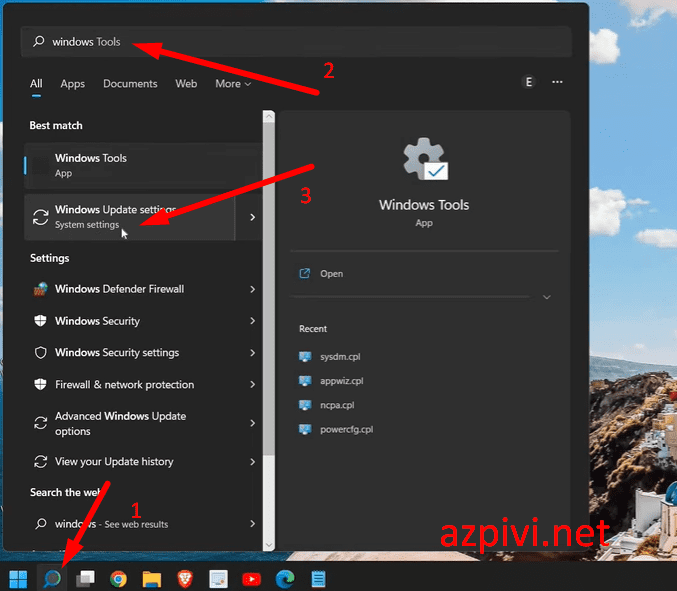Click the scrollbar up arrow
Viewport: 677px width, 591px height.
[269, 117]
